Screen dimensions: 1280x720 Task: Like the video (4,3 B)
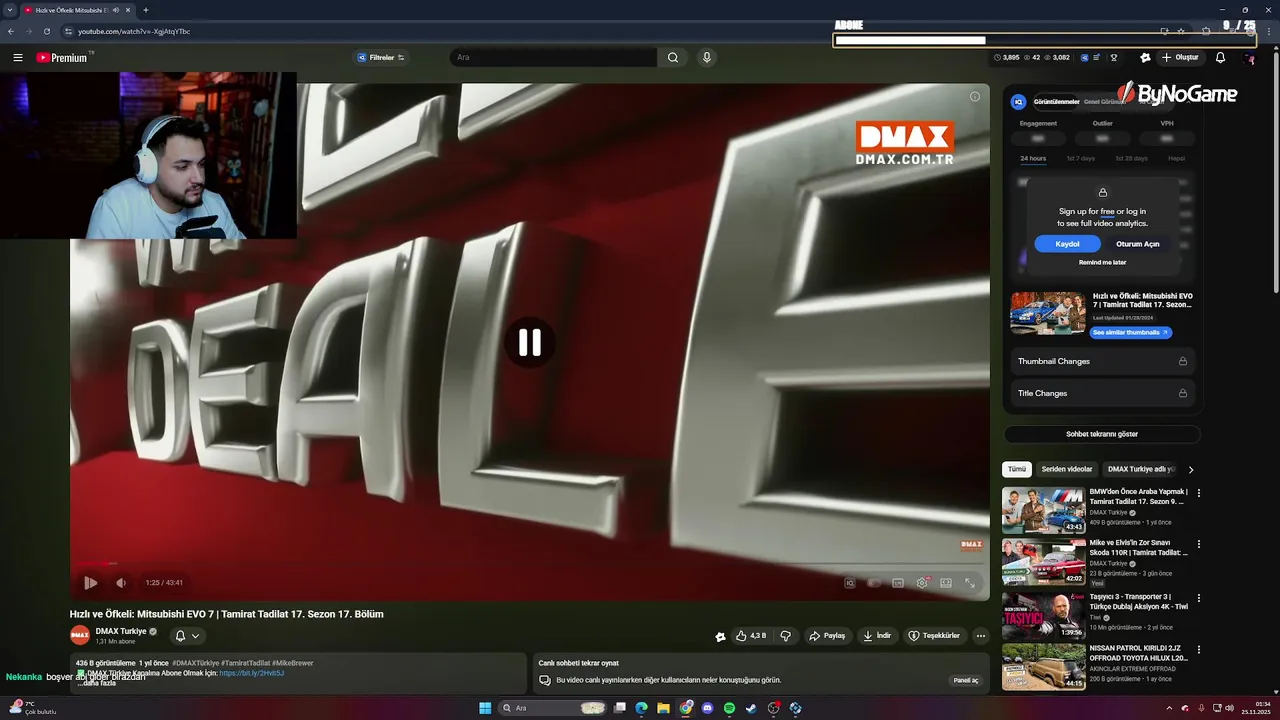click(751, 636)
